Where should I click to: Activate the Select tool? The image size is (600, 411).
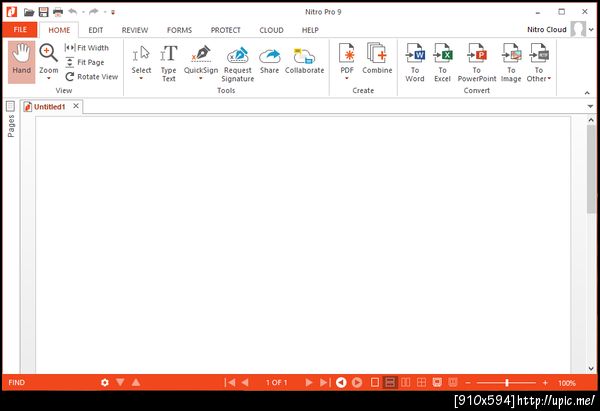tap(141, 63)
